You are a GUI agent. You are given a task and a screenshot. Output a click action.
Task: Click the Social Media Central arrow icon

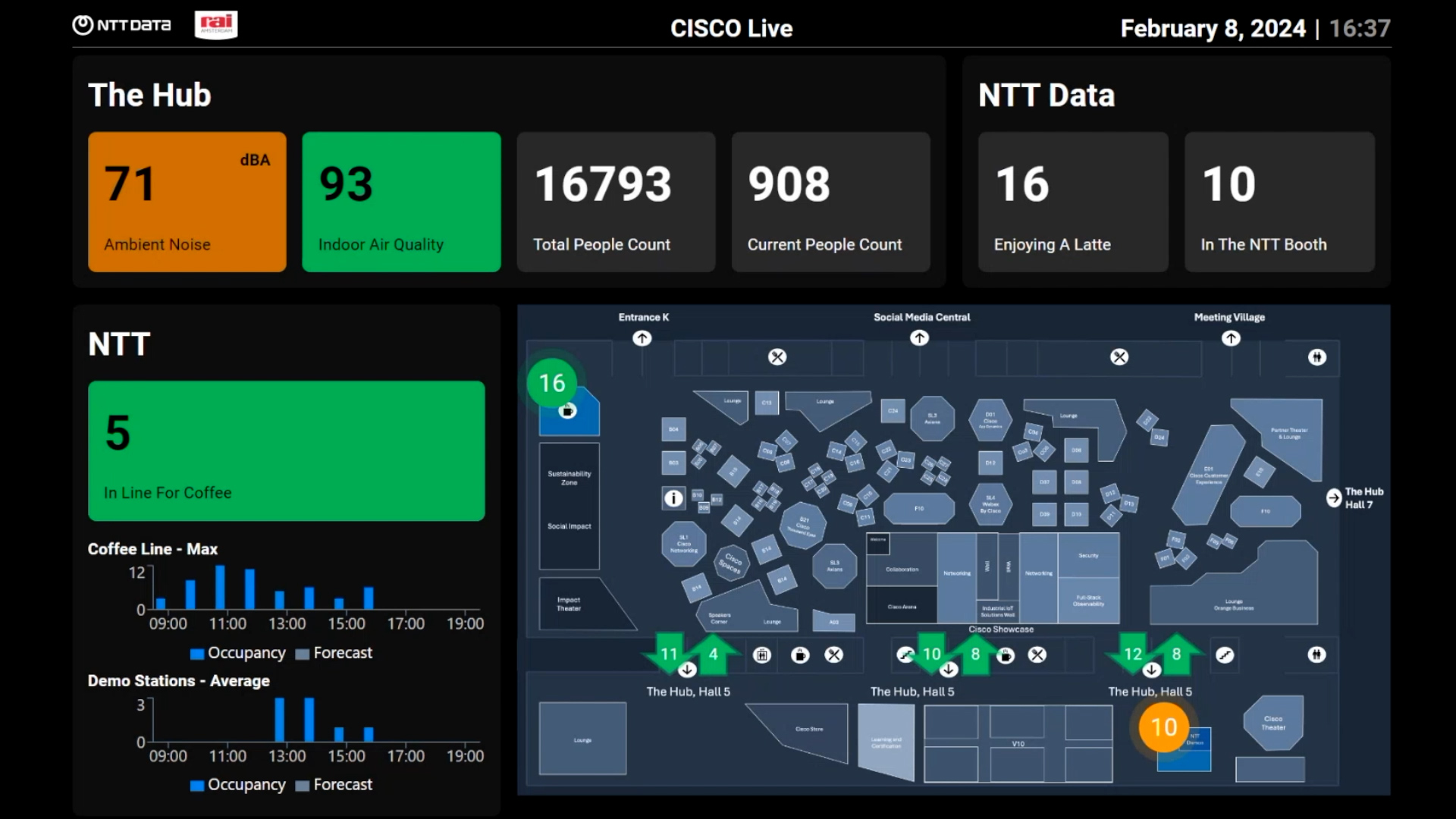[920, 338]
